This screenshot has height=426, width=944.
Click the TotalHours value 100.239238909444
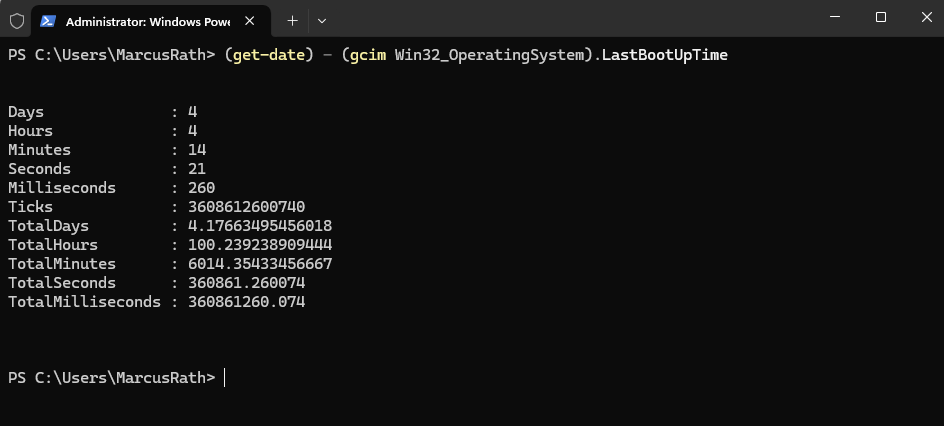click(x=260, y=245)
